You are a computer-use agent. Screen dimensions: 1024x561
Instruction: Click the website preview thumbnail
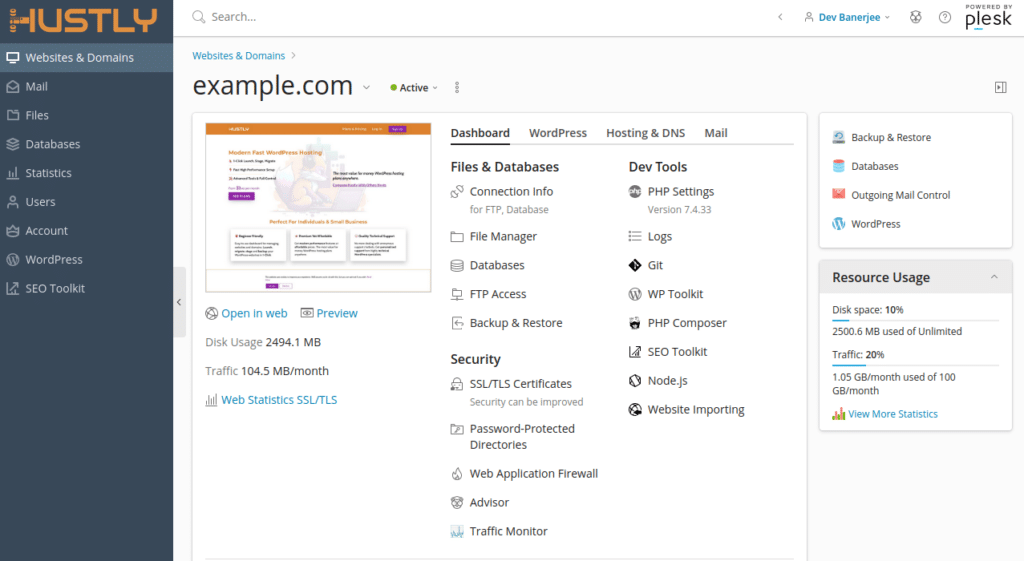(318, 207)
